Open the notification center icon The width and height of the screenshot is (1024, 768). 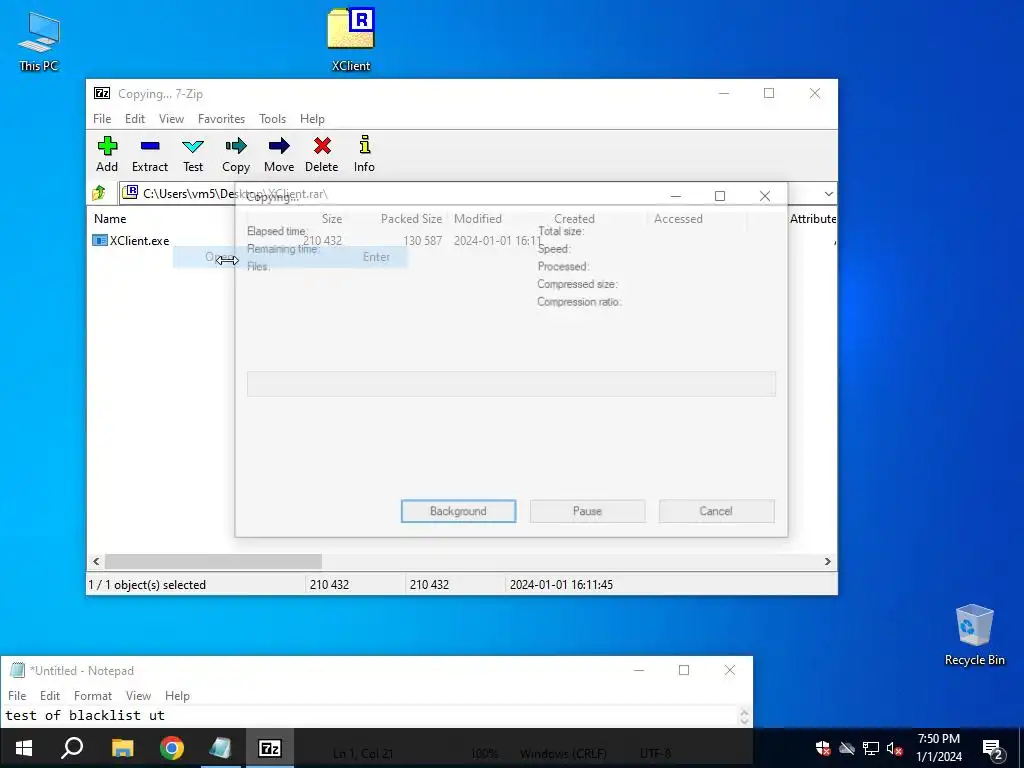993,750
